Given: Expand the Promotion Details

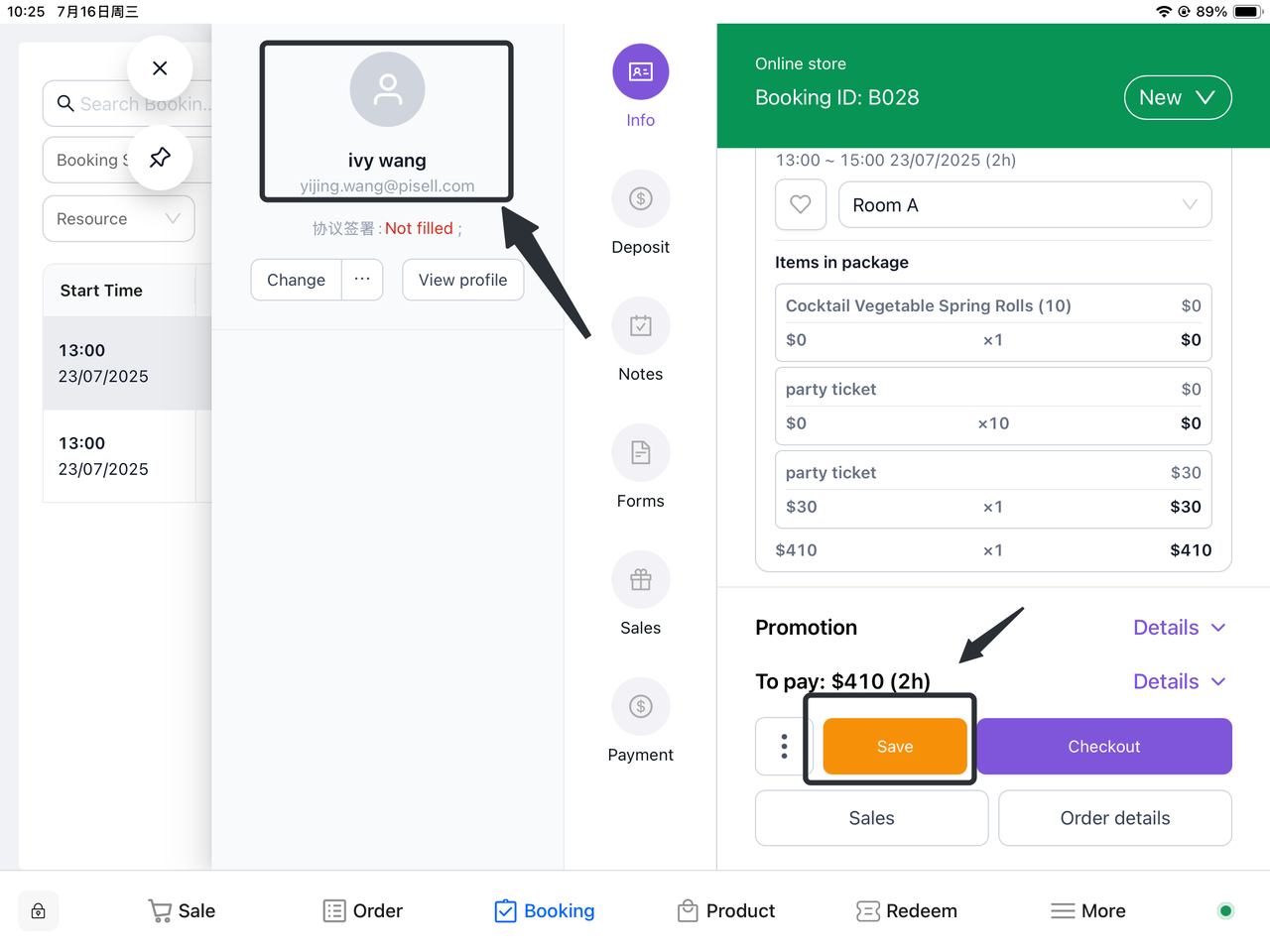Looking at the screenshot, I should [x=1179, y=628].
